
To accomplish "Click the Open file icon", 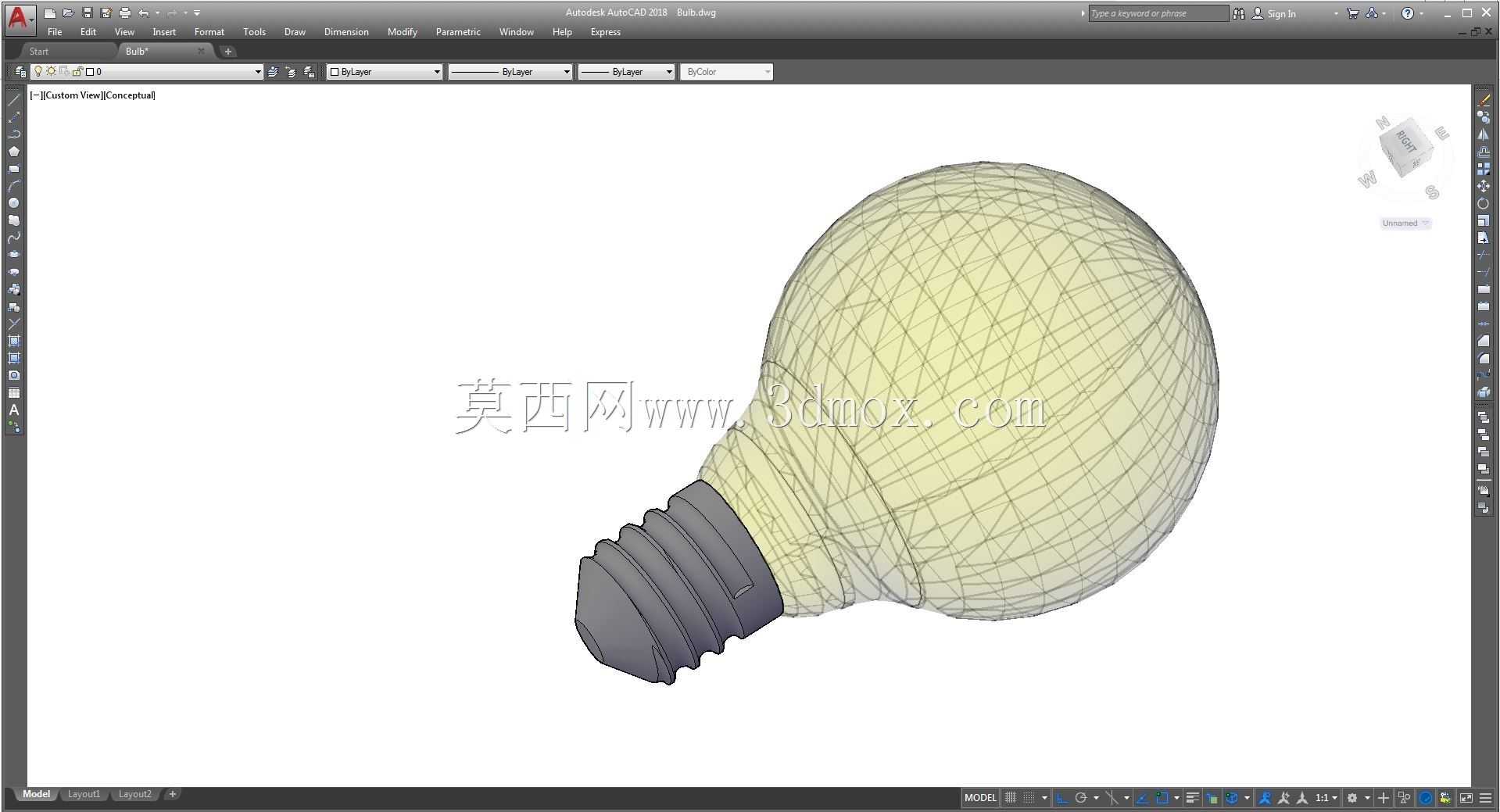I will pyautogui.click(x=68, y=13).
